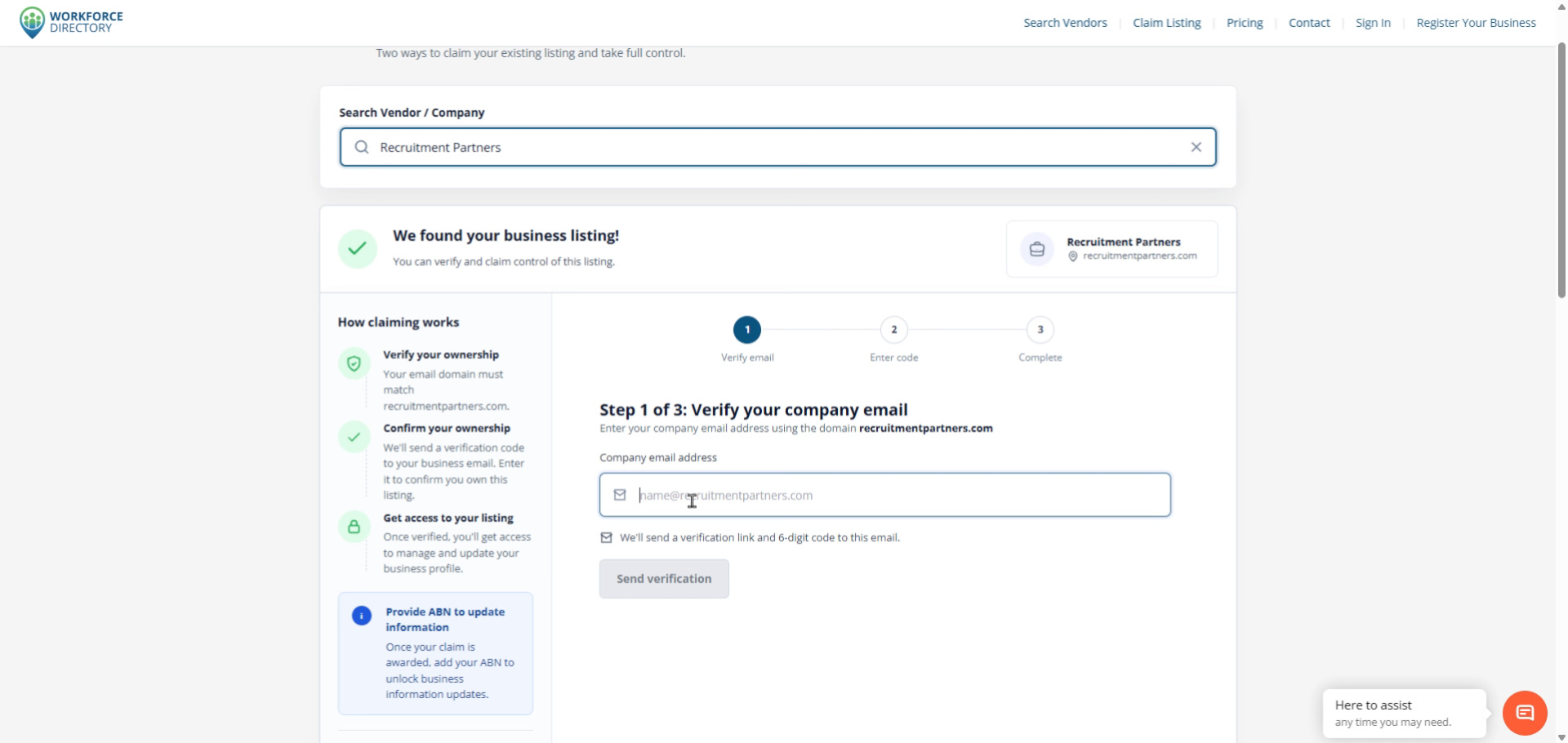Click the Recruitment Partners listing card
Viewport: 1568px width, 743px height.
[x=1112, y=249]
